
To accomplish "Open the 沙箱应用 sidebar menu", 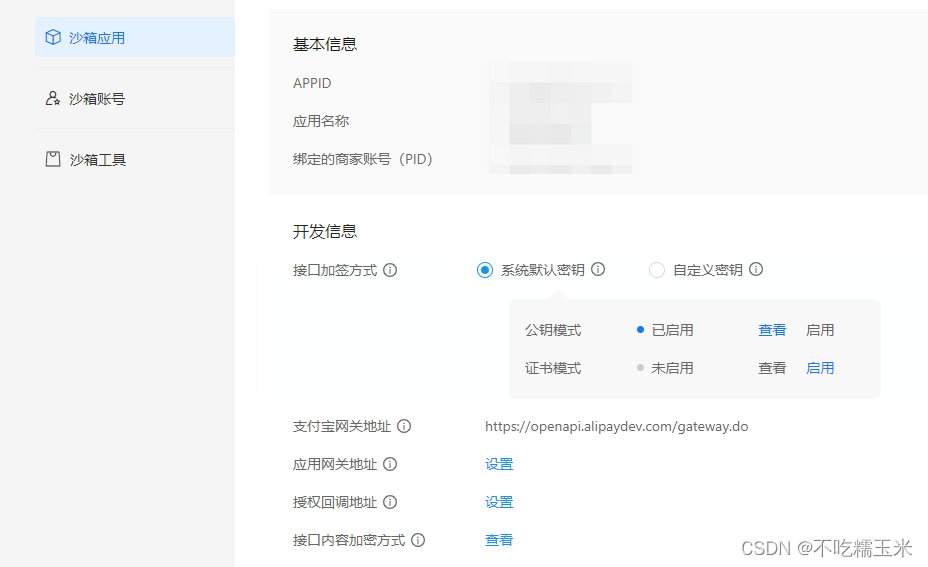I will coord(135,37).
